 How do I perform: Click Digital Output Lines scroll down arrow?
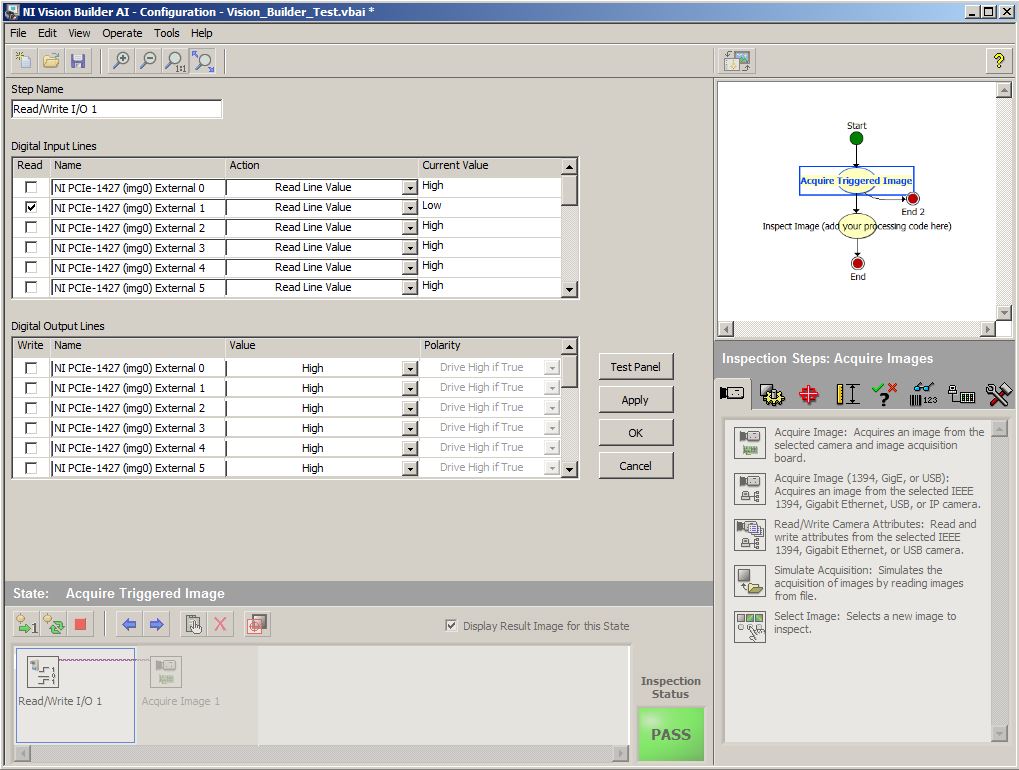569,469
